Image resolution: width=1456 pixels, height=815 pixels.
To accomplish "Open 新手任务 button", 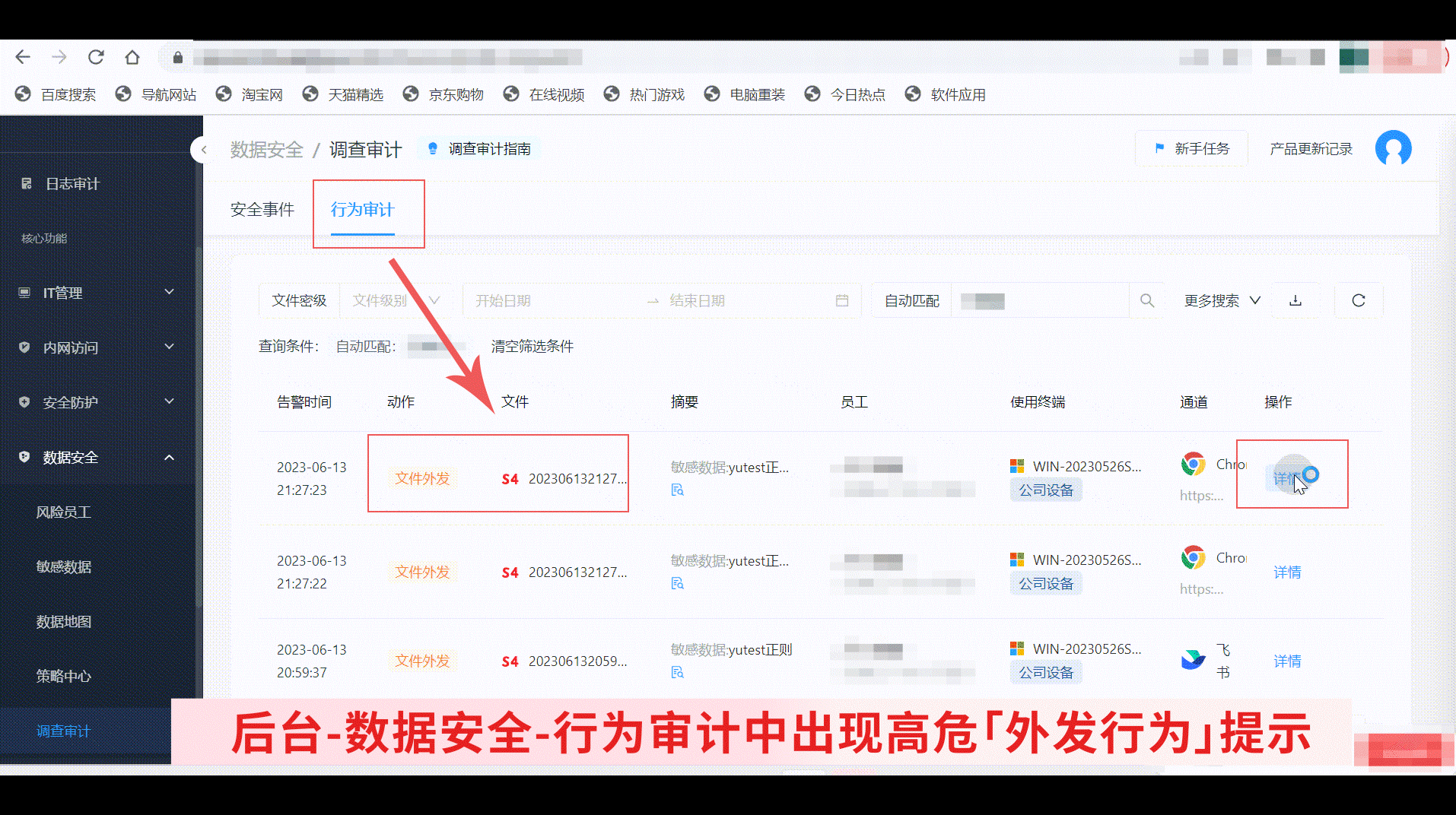I will pyautogui.click(x=1191, y=149).
